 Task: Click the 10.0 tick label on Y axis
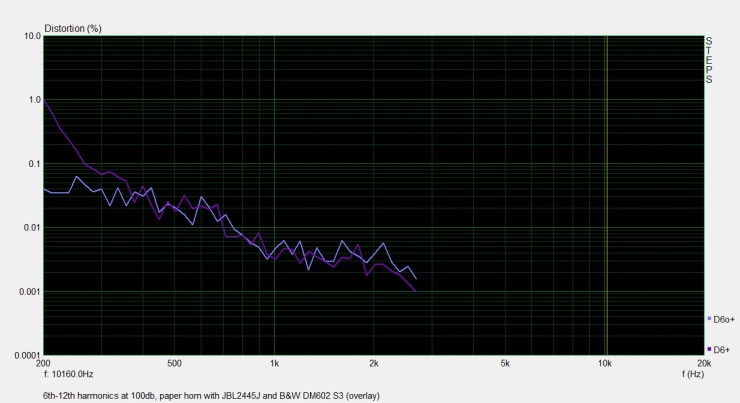click(x=33, y=36)
